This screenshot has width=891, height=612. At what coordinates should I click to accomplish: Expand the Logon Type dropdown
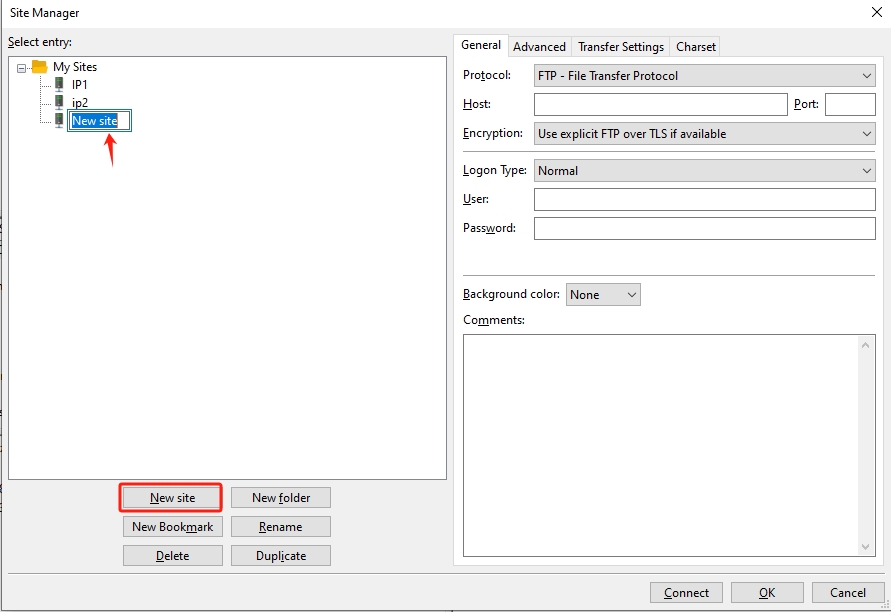coord(704,171)
